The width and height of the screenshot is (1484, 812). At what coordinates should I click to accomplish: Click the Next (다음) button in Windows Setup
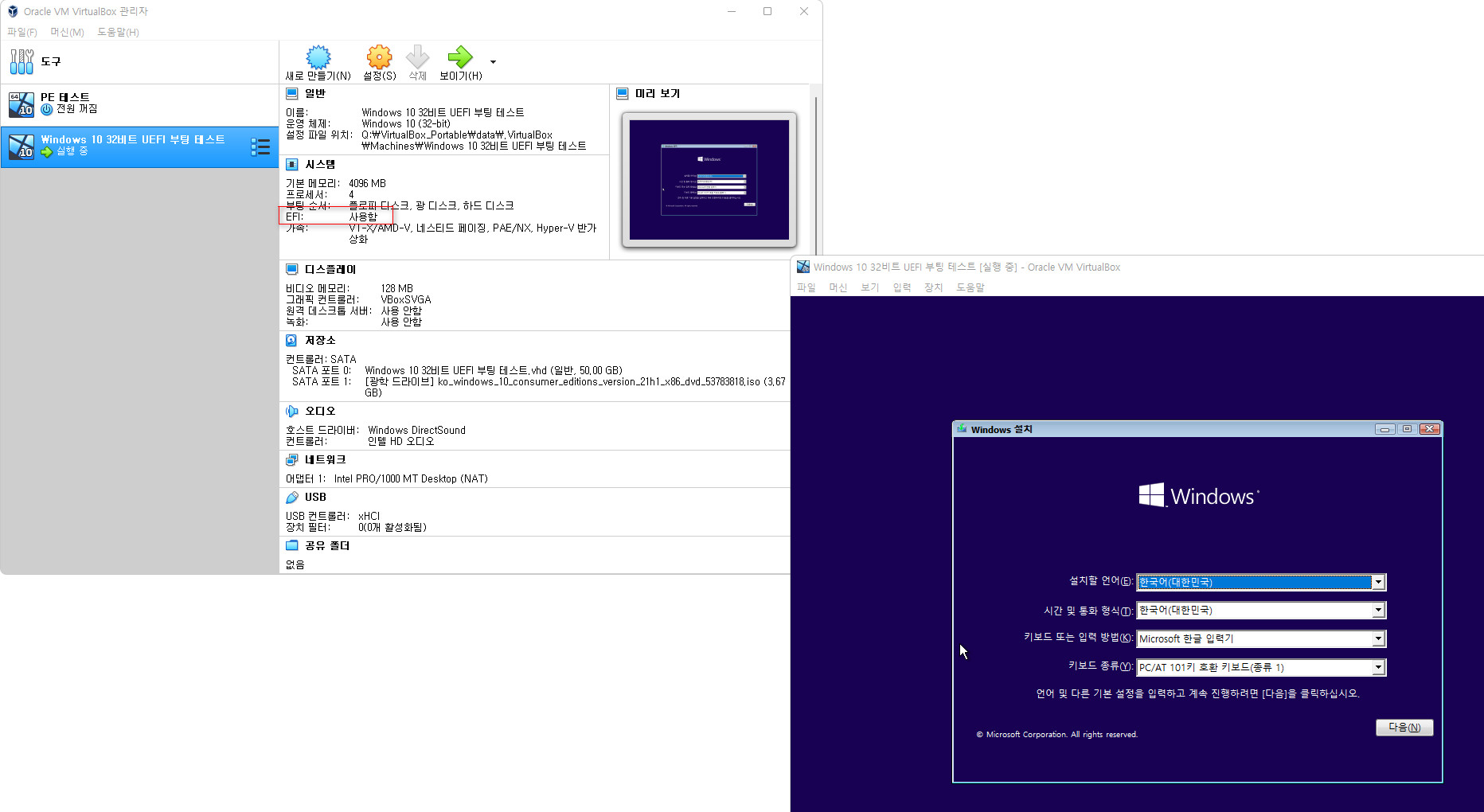1404,728
